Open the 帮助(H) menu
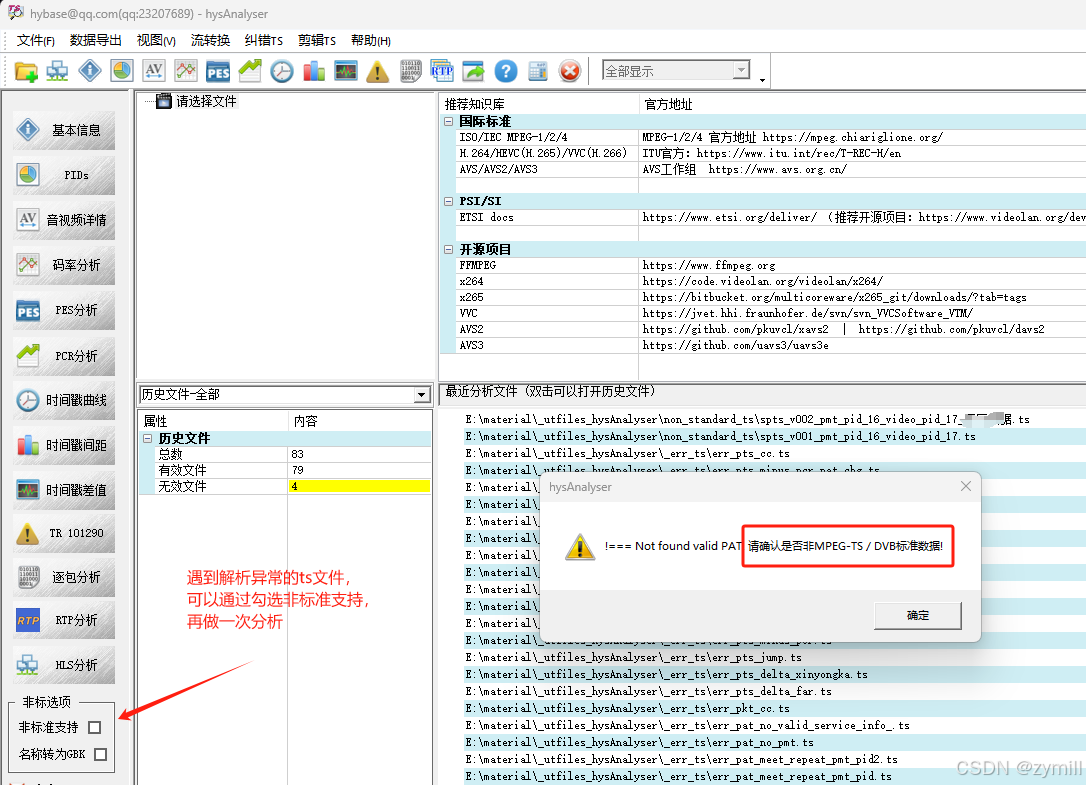Image resolution: width=1086 pixels, height=785 pixels. [371, 40]
